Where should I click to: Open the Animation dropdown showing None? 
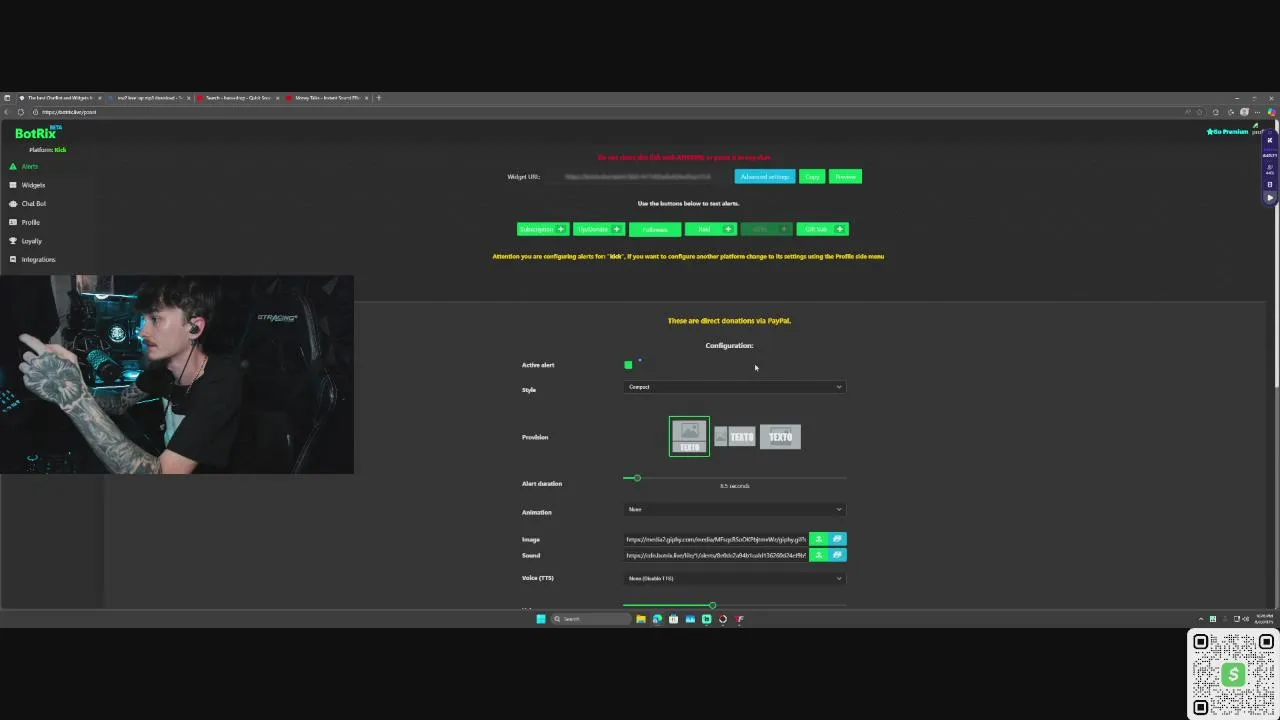click(735, 510)
